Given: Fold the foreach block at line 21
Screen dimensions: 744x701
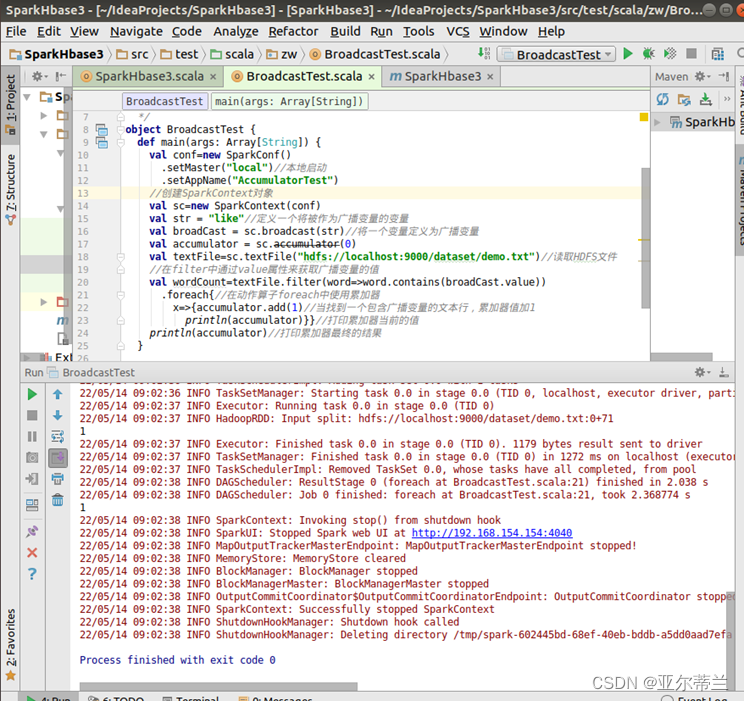Looking at the screenshot, I should coord(121,295).
